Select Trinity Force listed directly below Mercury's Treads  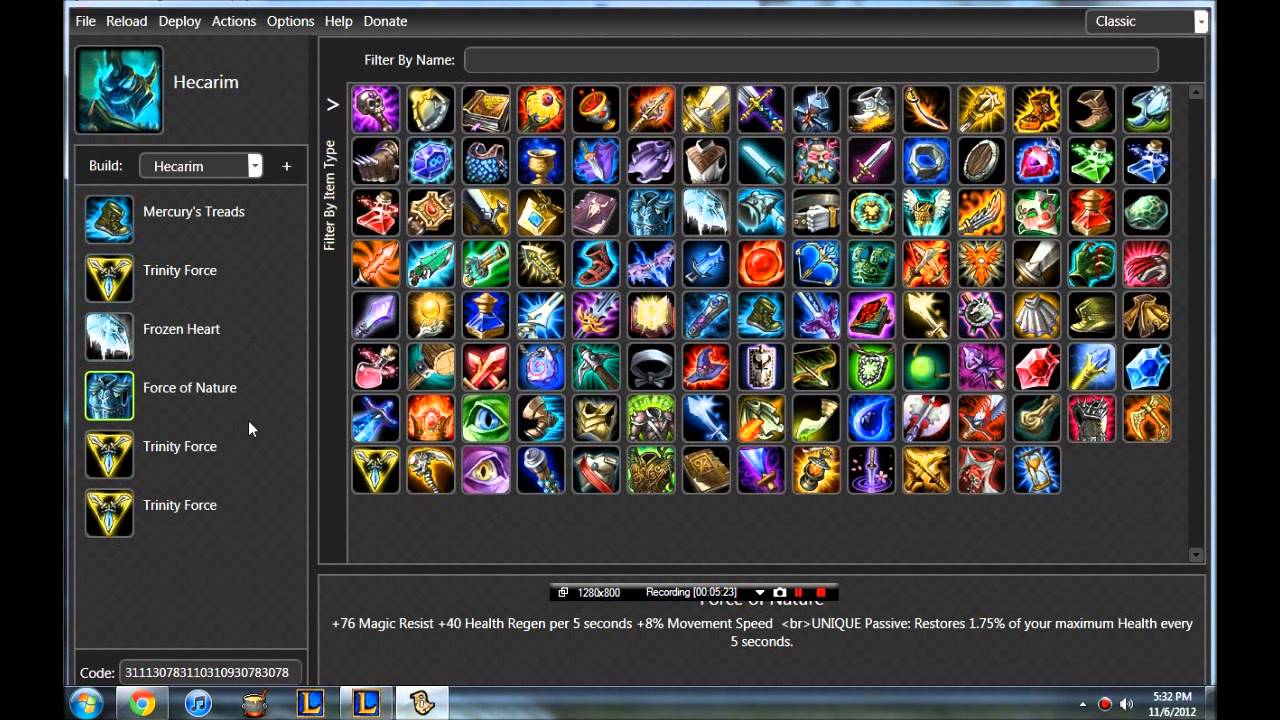(191, 279)
